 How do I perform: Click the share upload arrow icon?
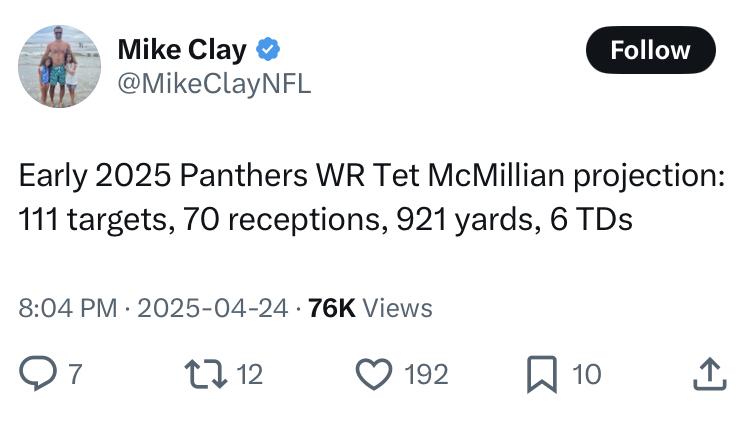click(x=707, y=374)
